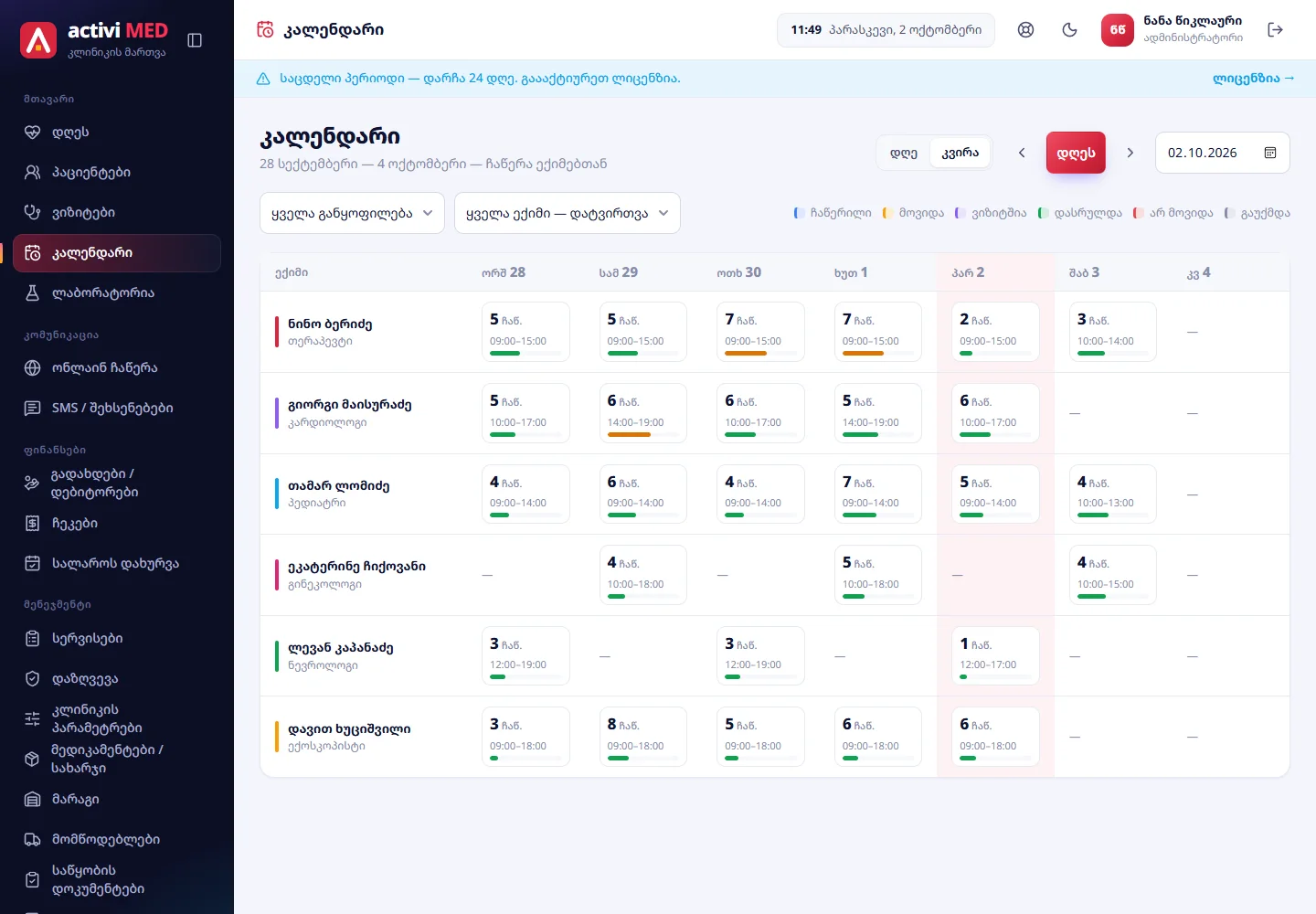Expand the ყველა ექიმი — დატვირთვა dropdown
The height and width of the screenshot is (914, 1316).
tap(568, 213)
